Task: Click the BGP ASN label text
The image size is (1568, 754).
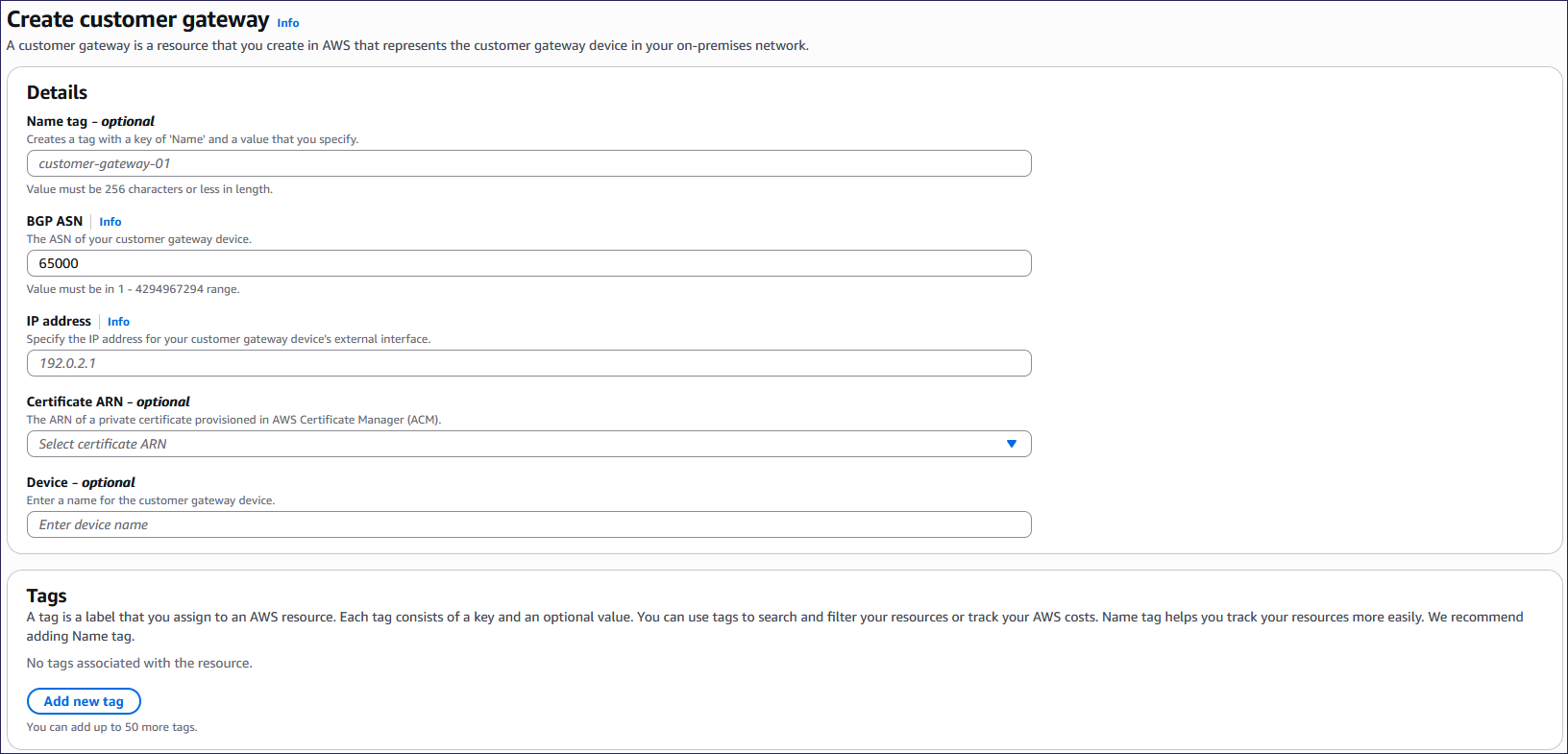Action: 55,221
